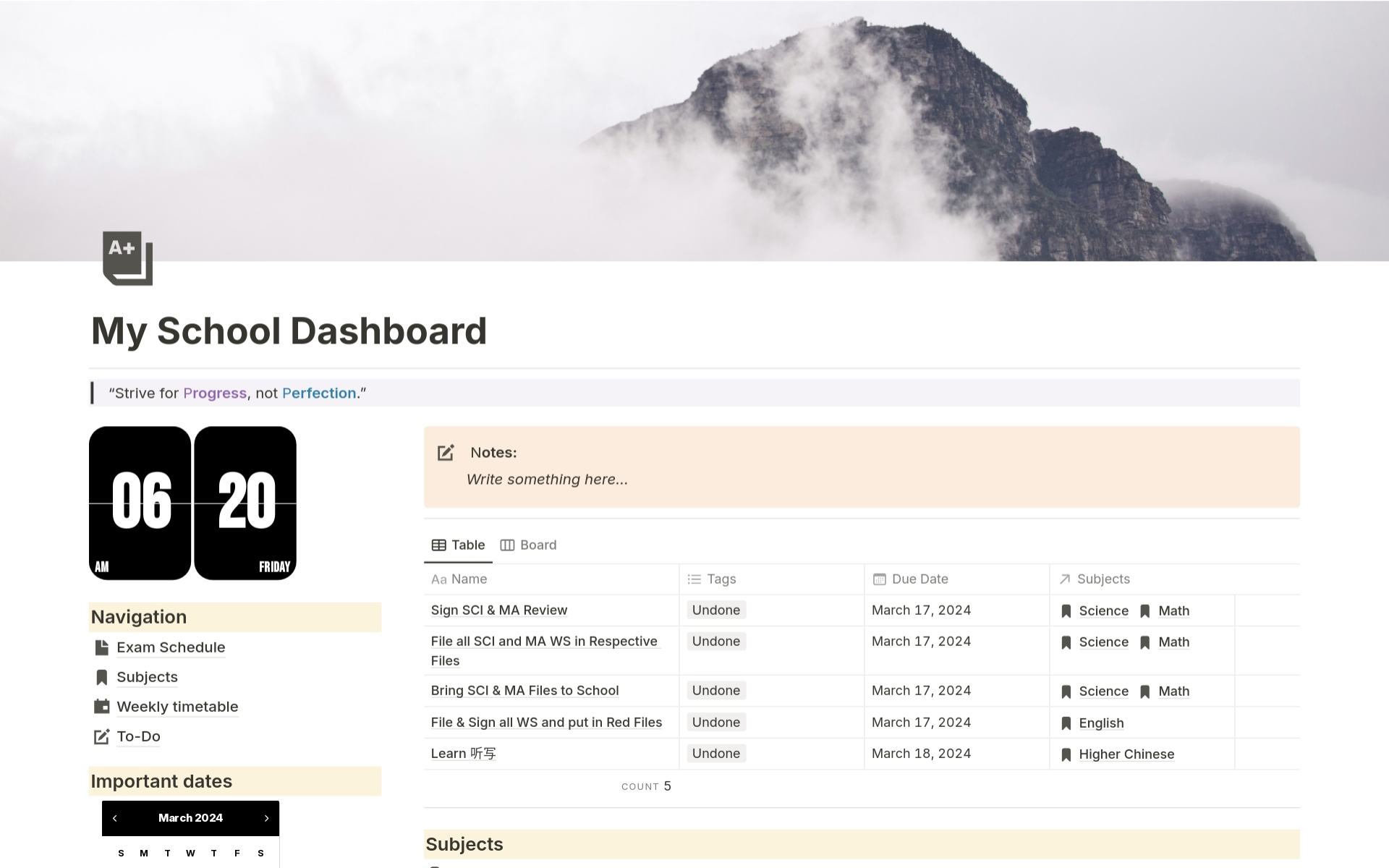1389x868 pixels.
Task: Go to previous month in calendar
Action: [x=115, y=818]
